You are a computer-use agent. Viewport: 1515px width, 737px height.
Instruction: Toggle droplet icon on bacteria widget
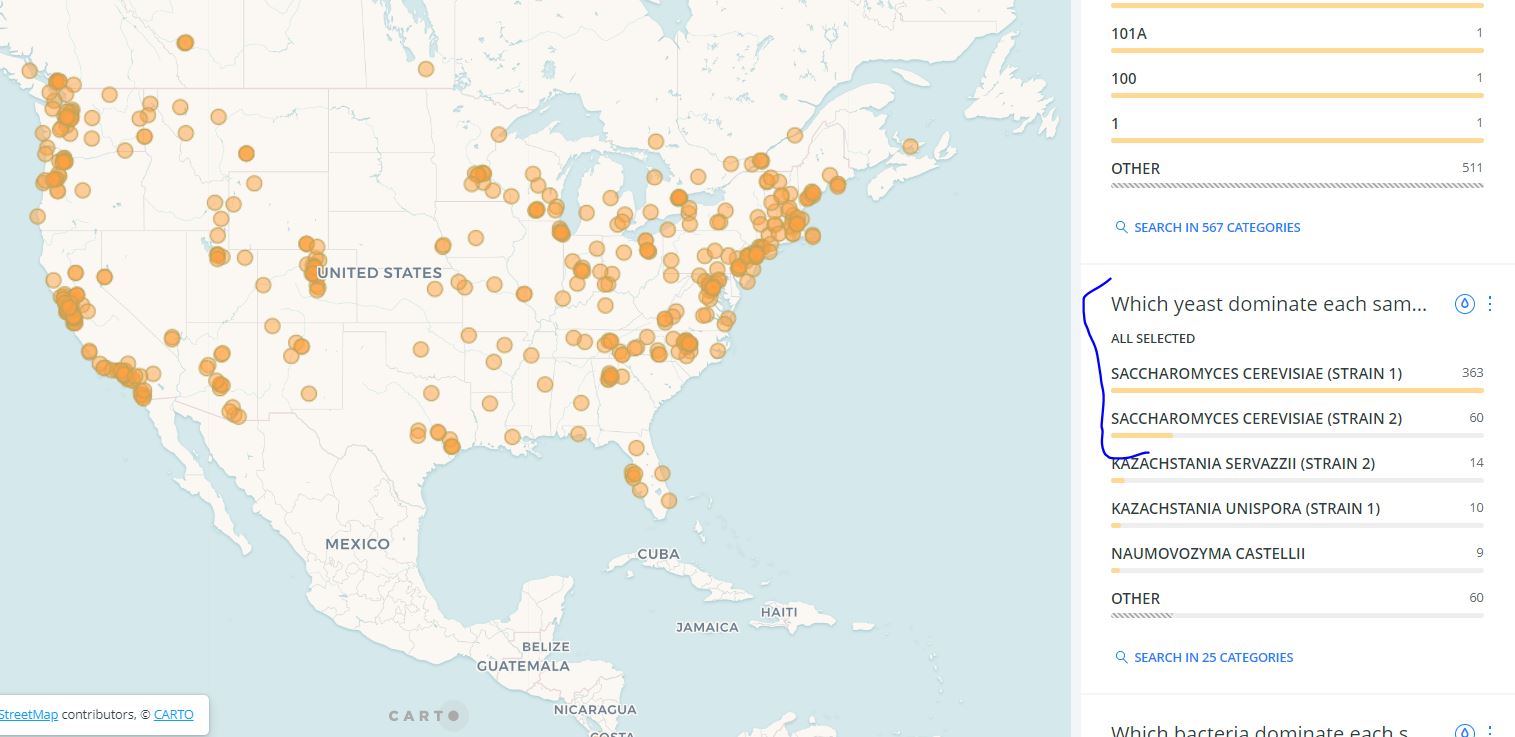pos(1464,731)
